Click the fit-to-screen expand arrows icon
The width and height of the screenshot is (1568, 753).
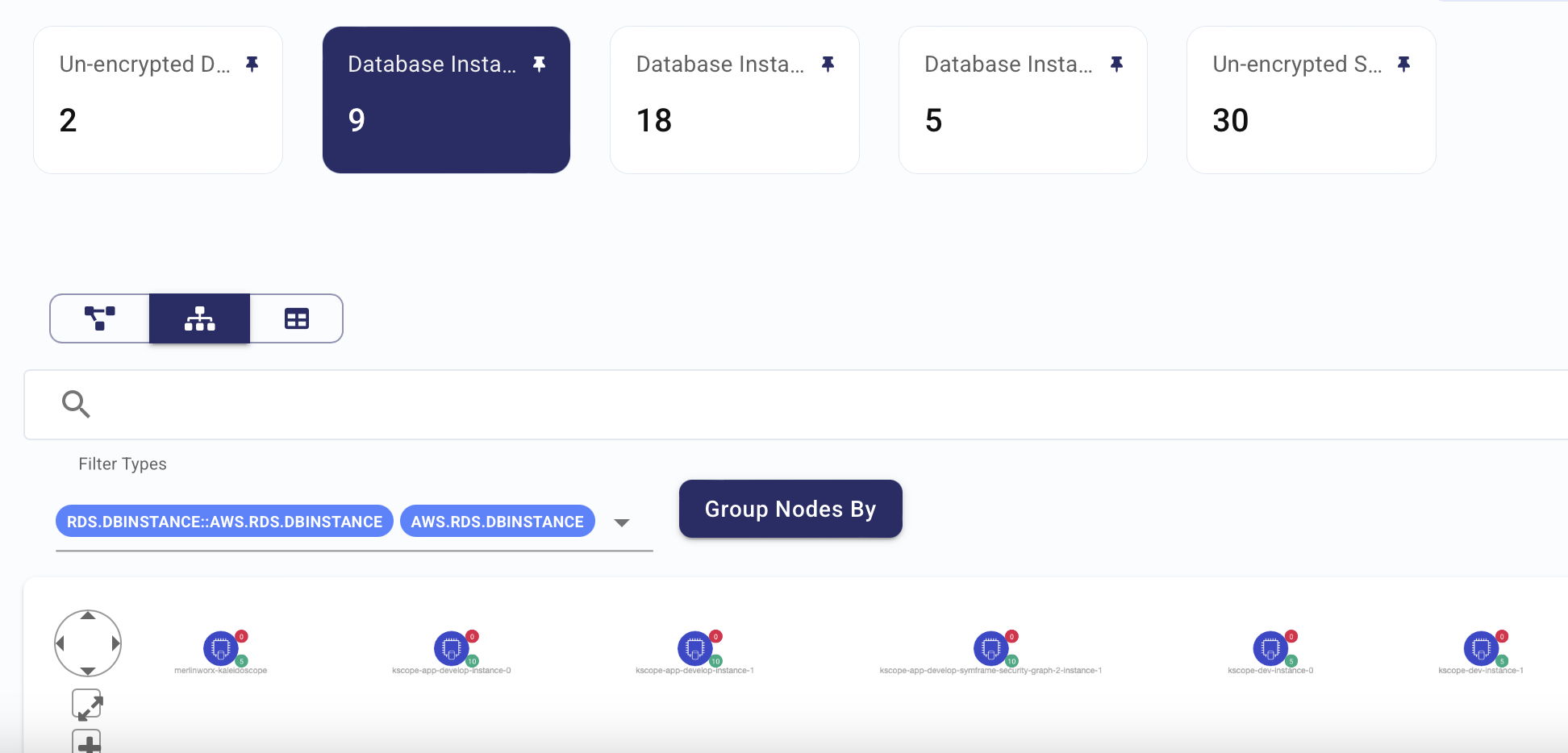87,705
